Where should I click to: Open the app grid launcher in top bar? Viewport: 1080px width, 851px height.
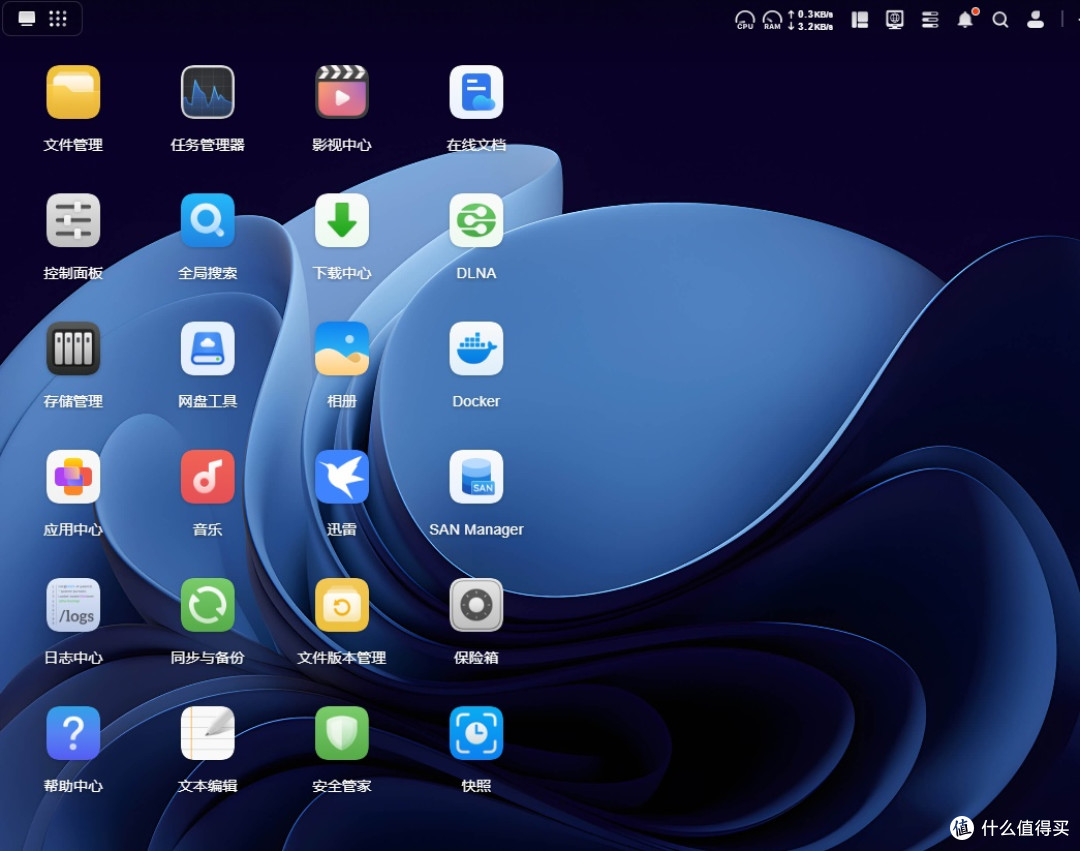tap(58, 19)
